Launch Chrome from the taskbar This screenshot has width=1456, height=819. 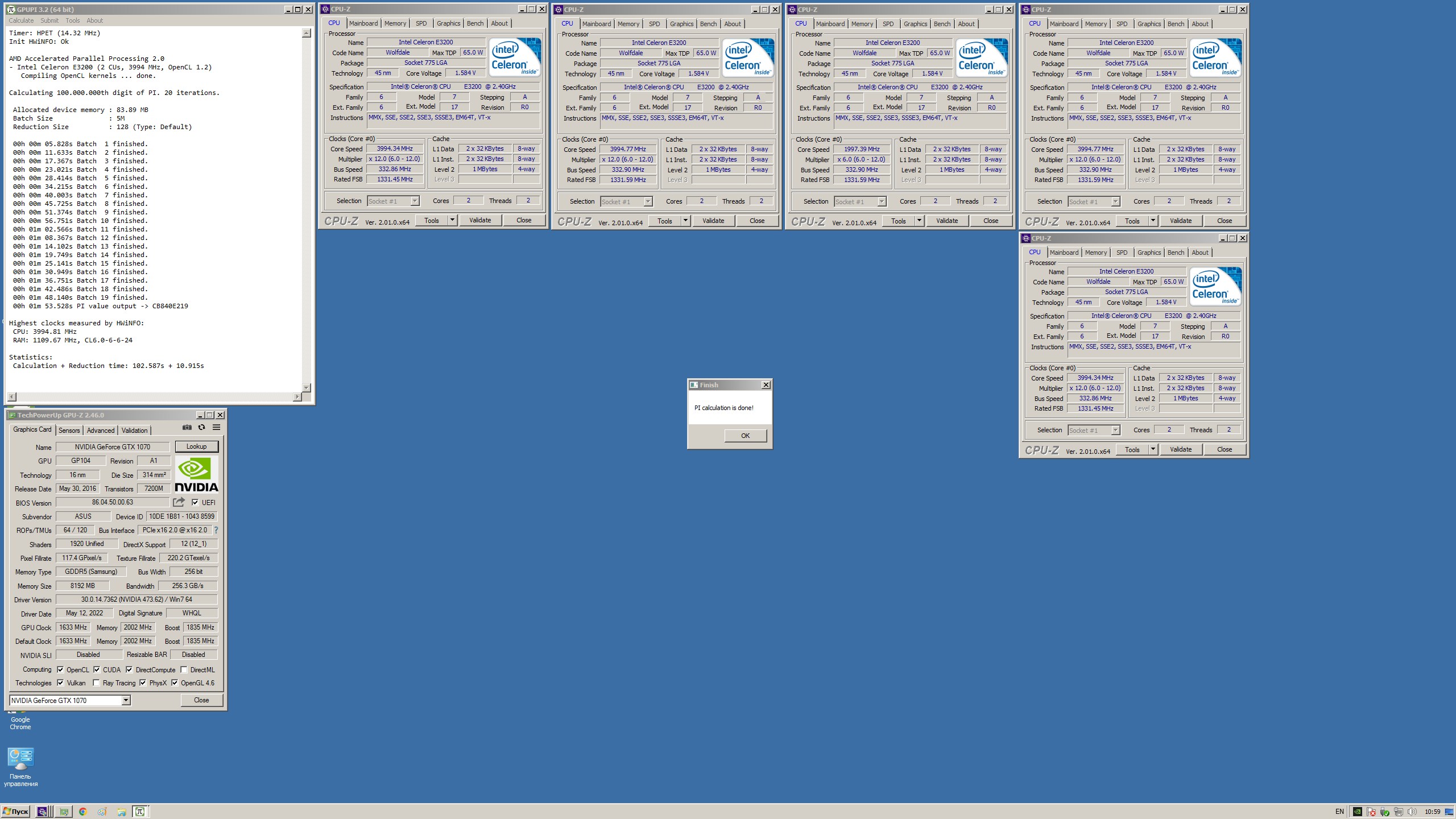(82, 812)
